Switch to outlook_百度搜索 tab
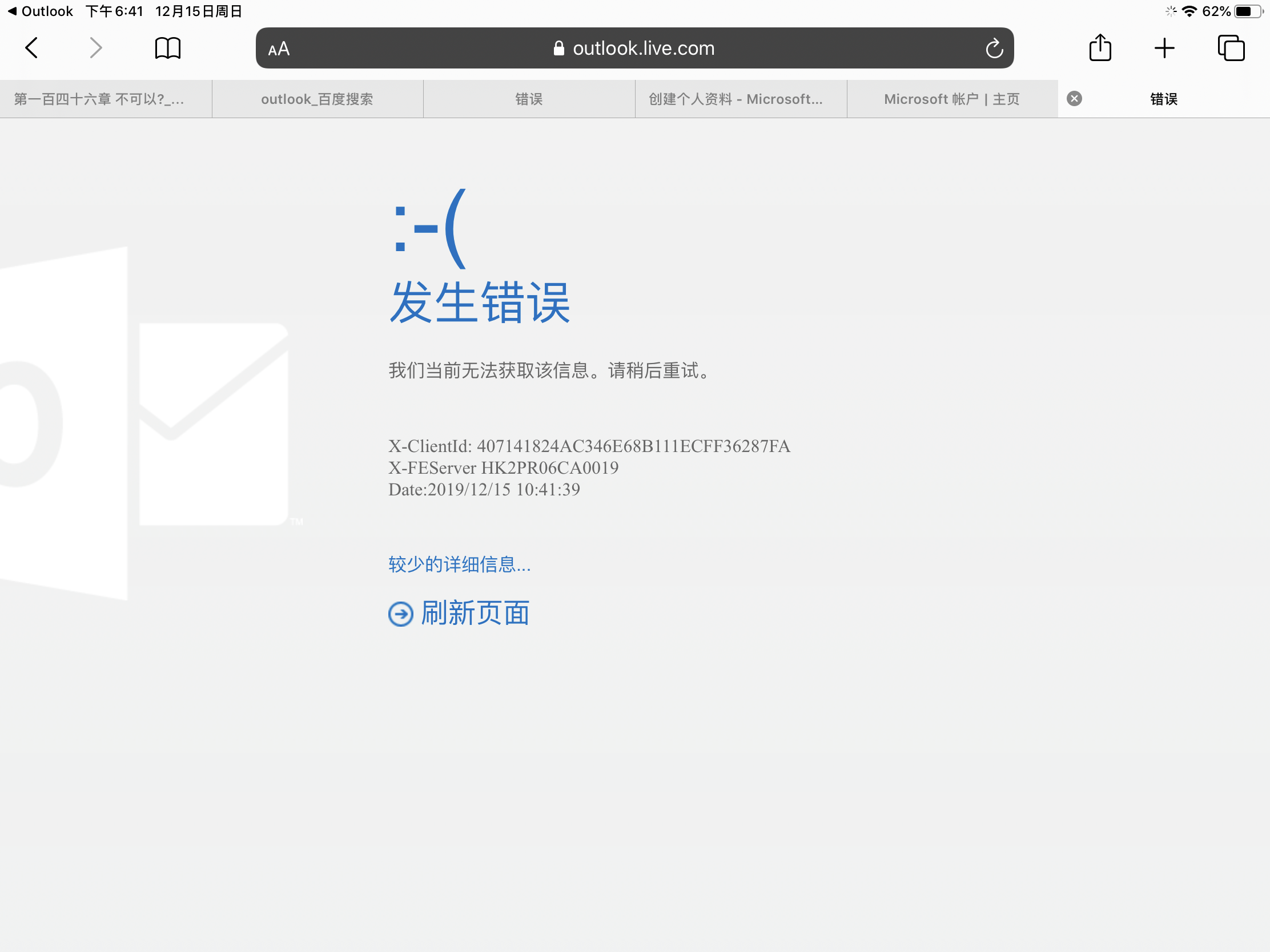Screen dimensions: 1270x952 click(317, 99)
